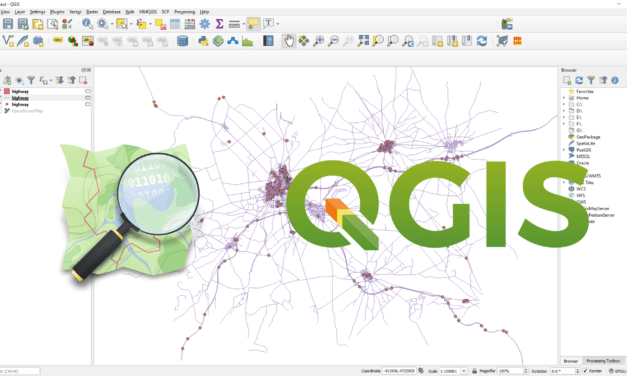Open the Field Calculator icon
627x376 pixels.
point(190,24)
